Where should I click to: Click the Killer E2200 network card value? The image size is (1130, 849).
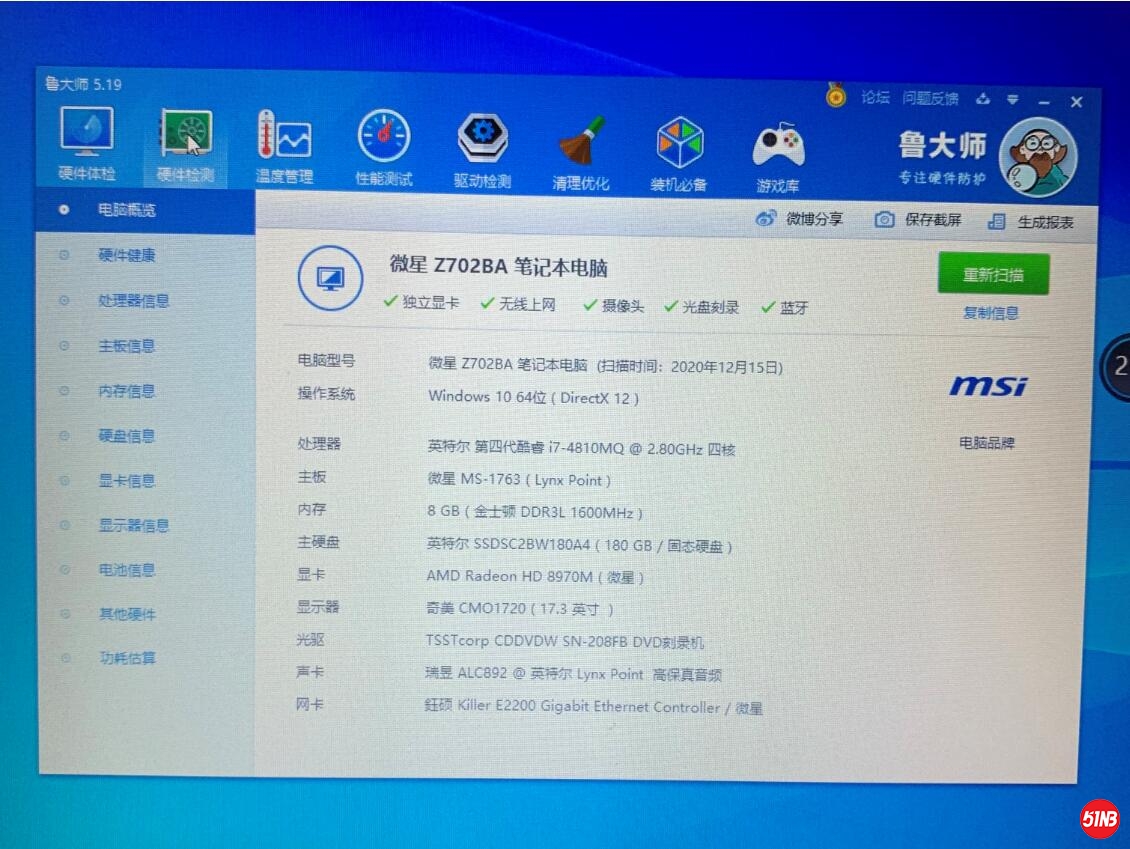tap(593, 707)
